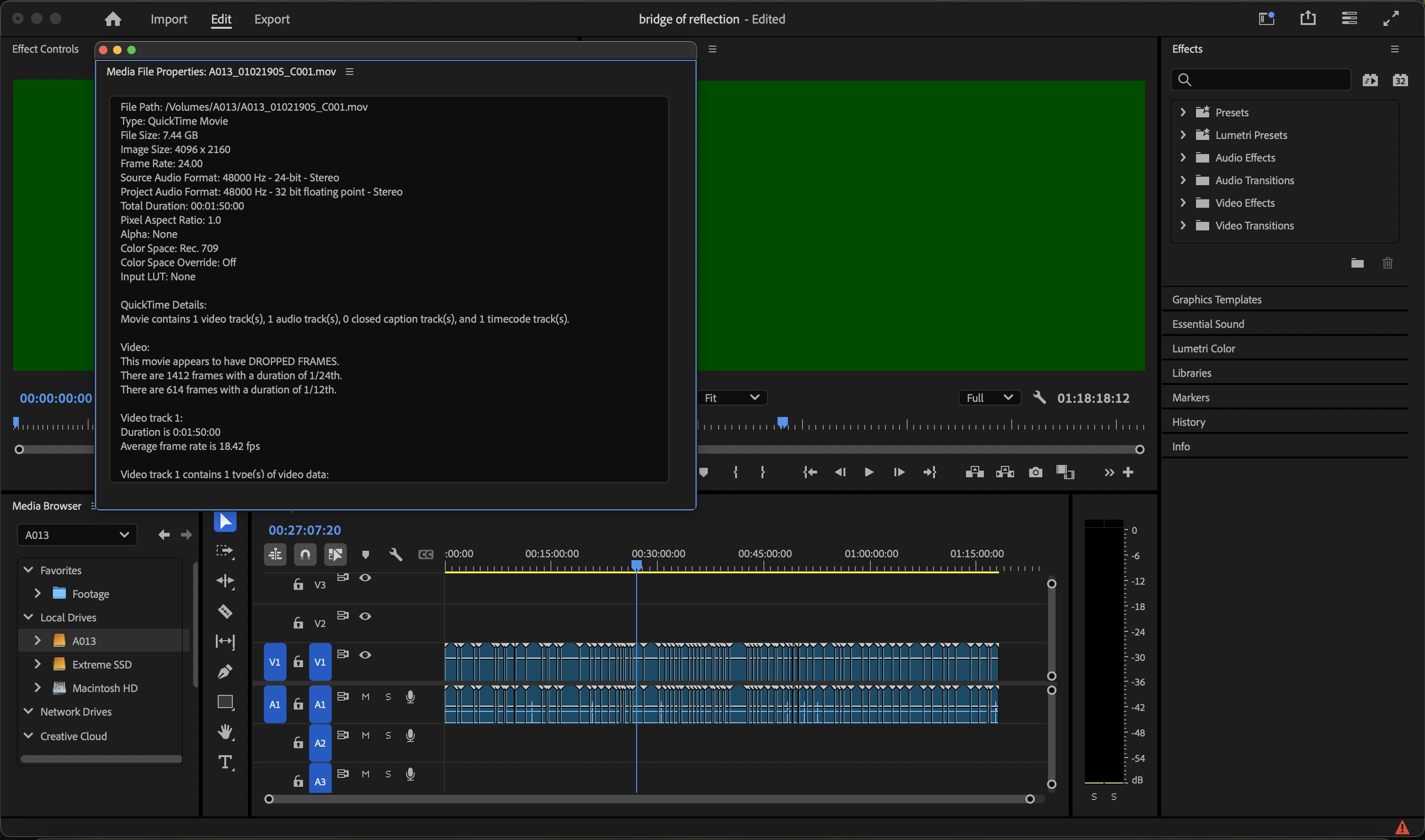Toggle insert sequences as nests
Image resolution: width=1425 pixels, height=840 pixels.
pyautogui.click(x=275, y=554)
